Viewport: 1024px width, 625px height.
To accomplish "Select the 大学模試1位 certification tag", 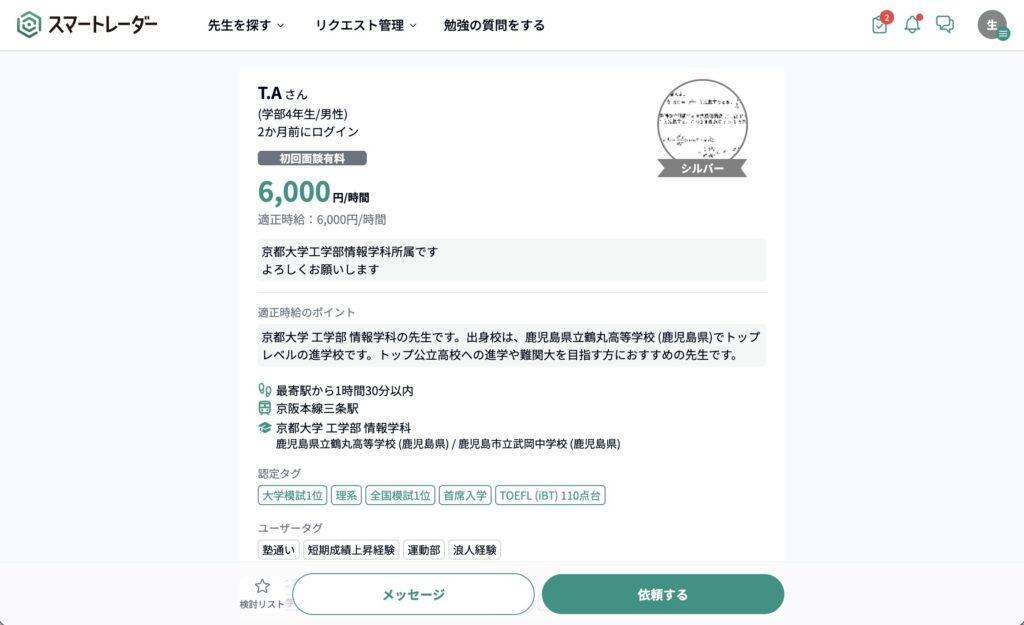I will coord(292,495).
